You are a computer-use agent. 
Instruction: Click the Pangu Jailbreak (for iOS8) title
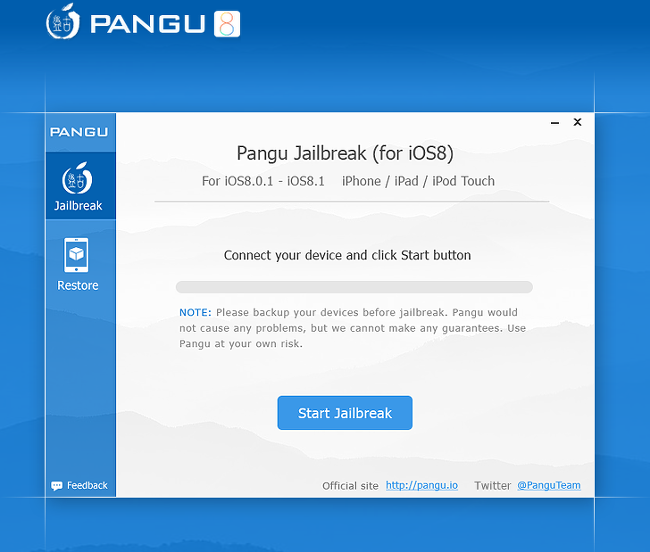[x=345, y=153]
